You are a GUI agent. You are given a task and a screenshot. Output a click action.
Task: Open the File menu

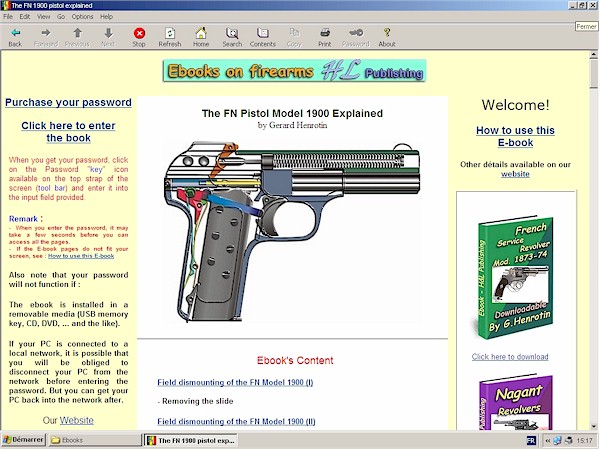click(8, 16)
